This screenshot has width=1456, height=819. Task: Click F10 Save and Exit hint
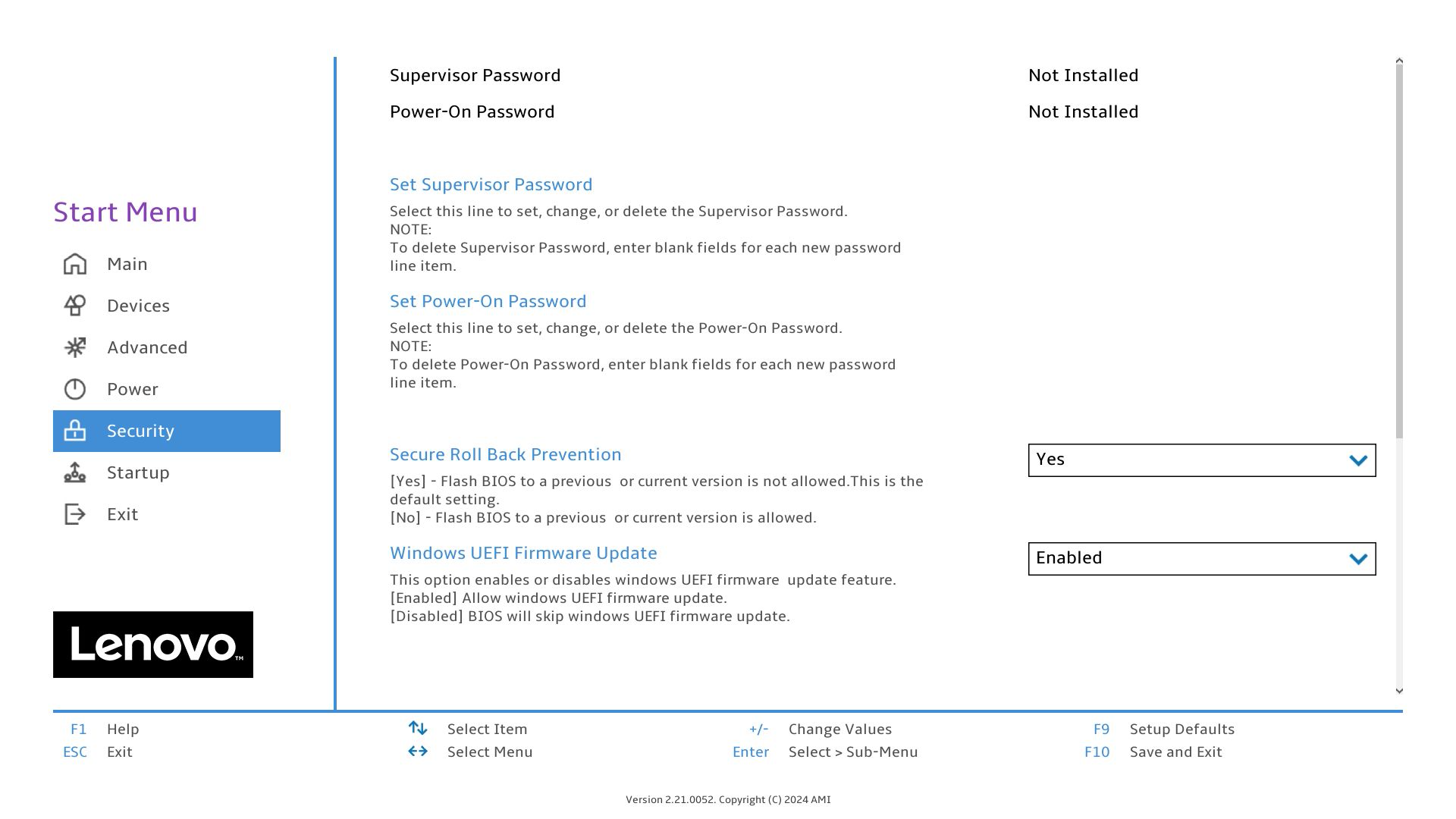click(x=1175, y=752)
